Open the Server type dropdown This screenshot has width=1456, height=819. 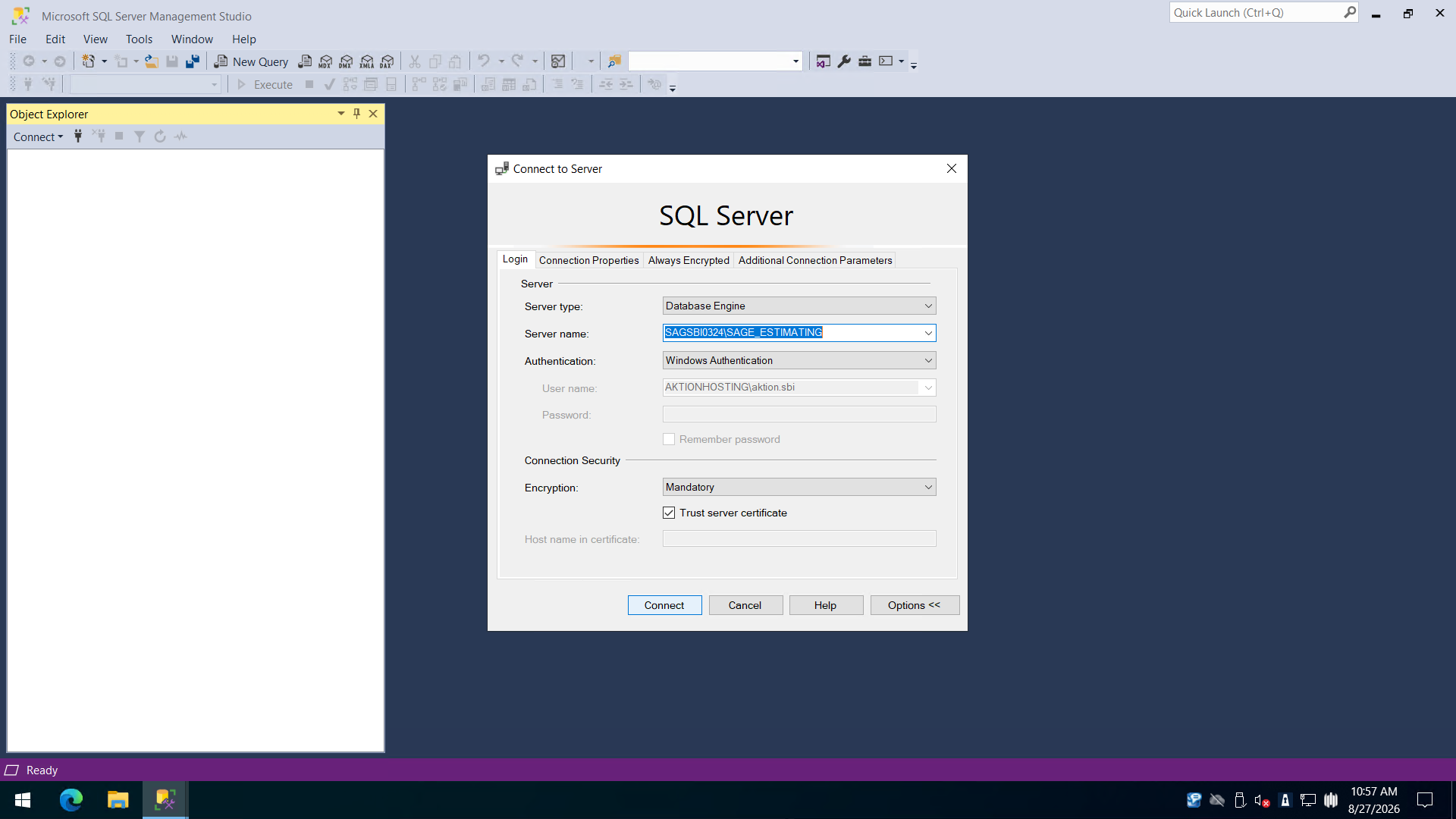799,306
